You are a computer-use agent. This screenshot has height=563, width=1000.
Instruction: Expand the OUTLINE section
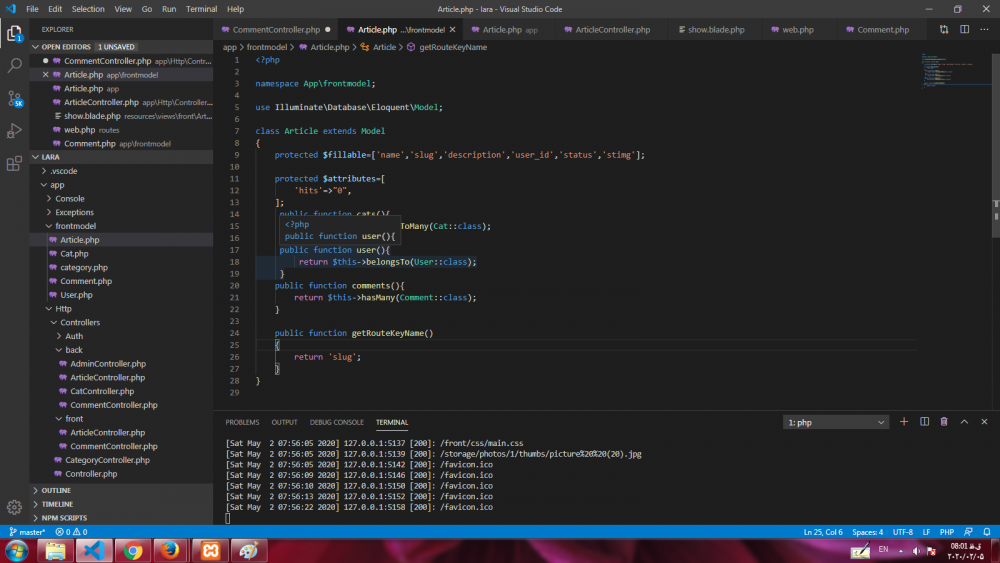[x=56, y=490]
